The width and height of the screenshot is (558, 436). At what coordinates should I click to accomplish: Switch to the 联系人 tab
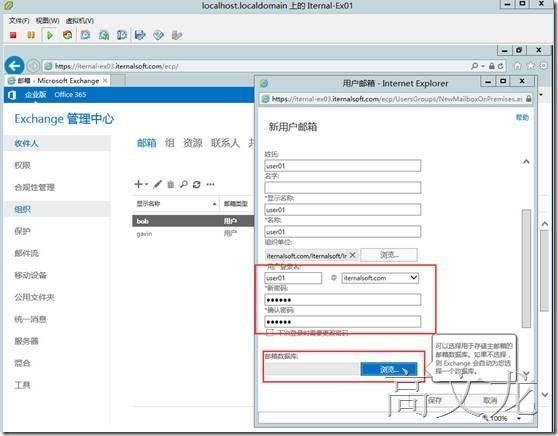click(x=225, y=143)
